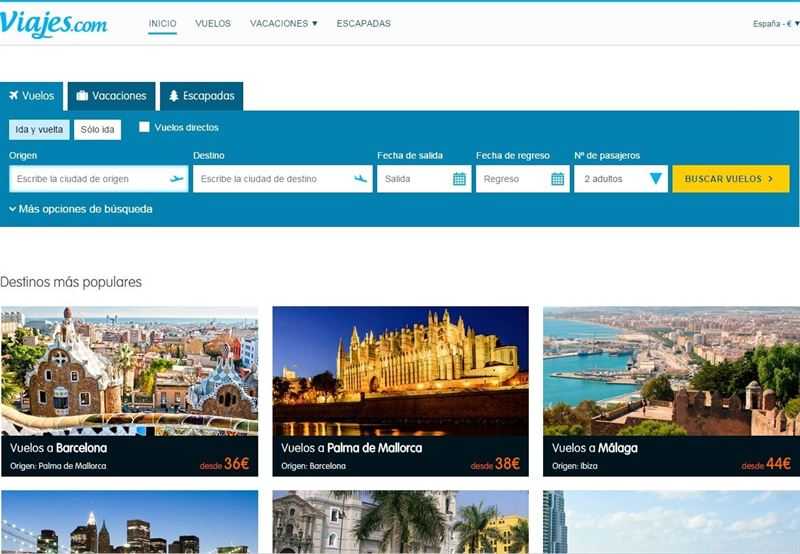Open the calendar icon for Regreso date
The image size is (800, 554).
(558, 179)
